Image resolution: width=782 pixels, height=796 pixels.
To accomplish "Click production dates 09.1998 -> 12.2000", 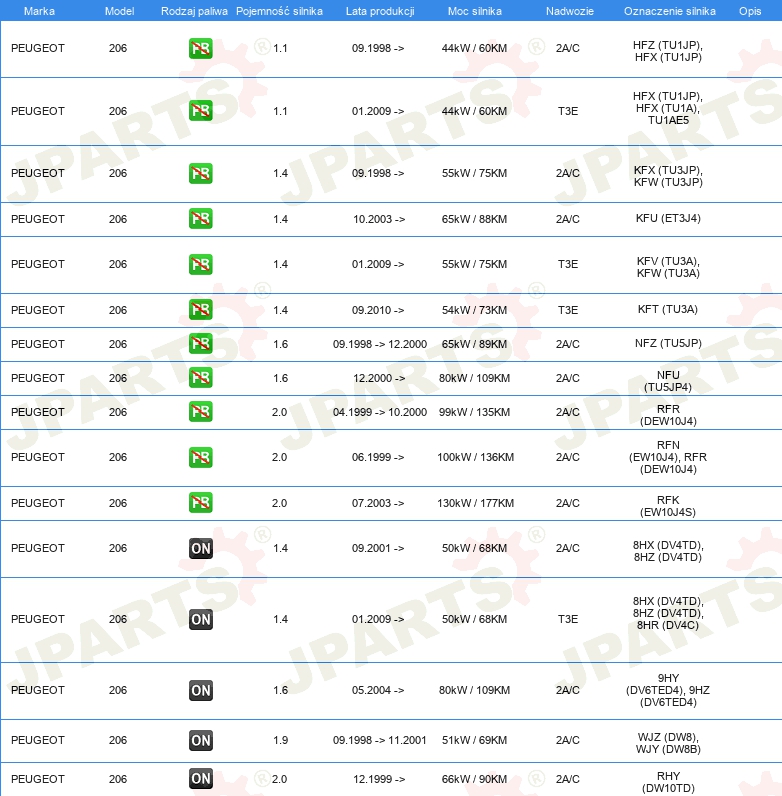I will [x=380, y=344].
